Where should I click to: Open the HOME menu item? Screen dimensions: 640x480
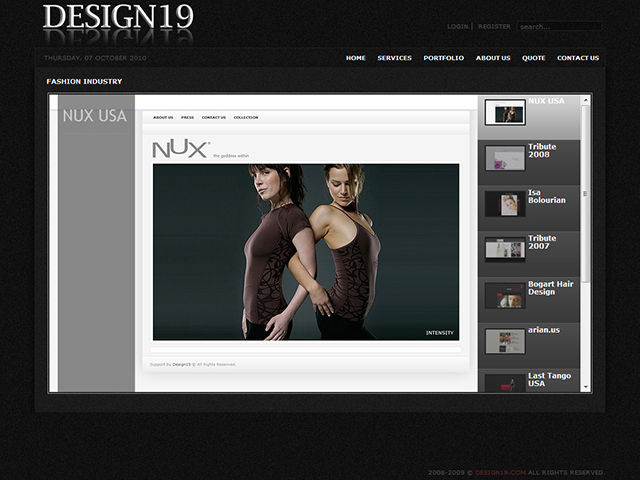pos(356,58)
